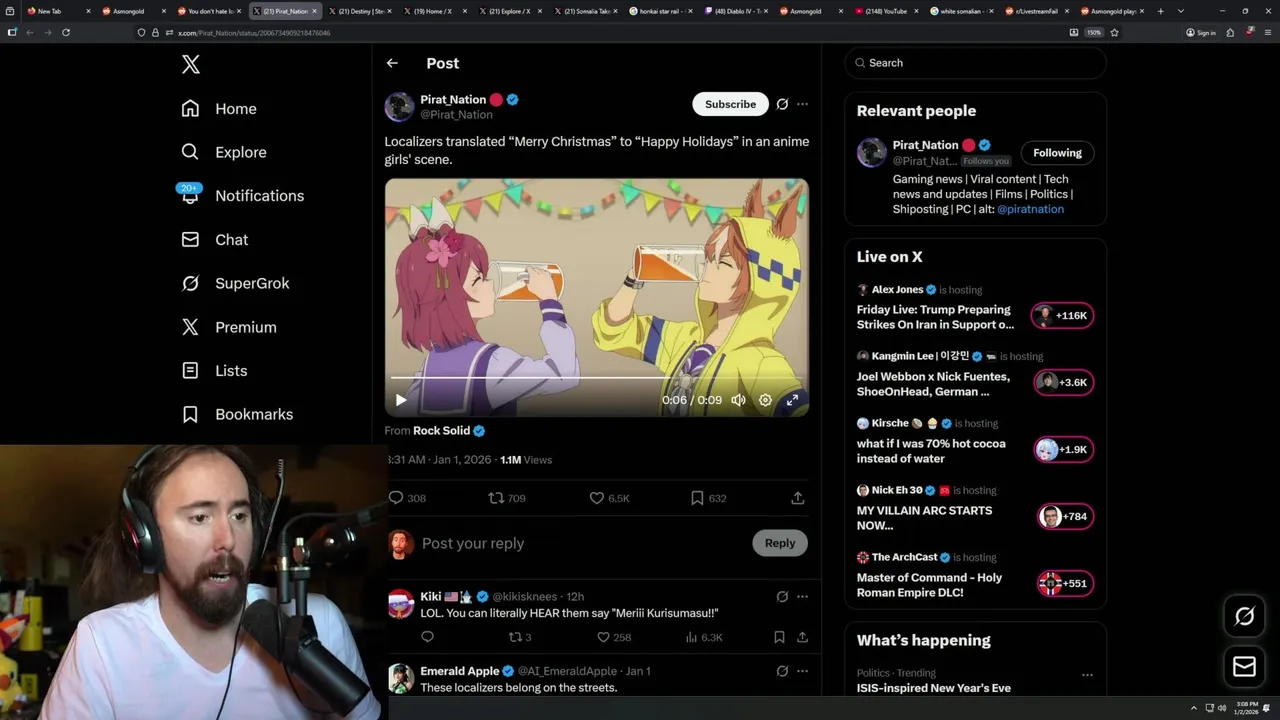Click Grok icon on Emerald Apple's reply

[x=782, y=671]
